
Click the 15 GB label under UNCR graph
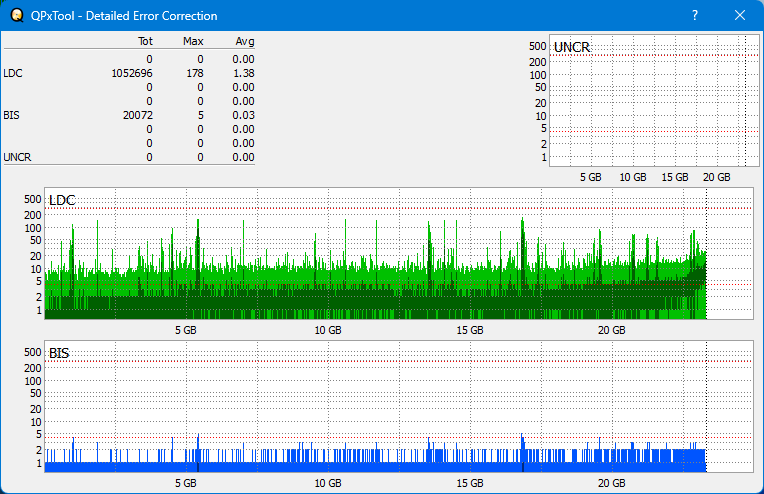point(675,177)
